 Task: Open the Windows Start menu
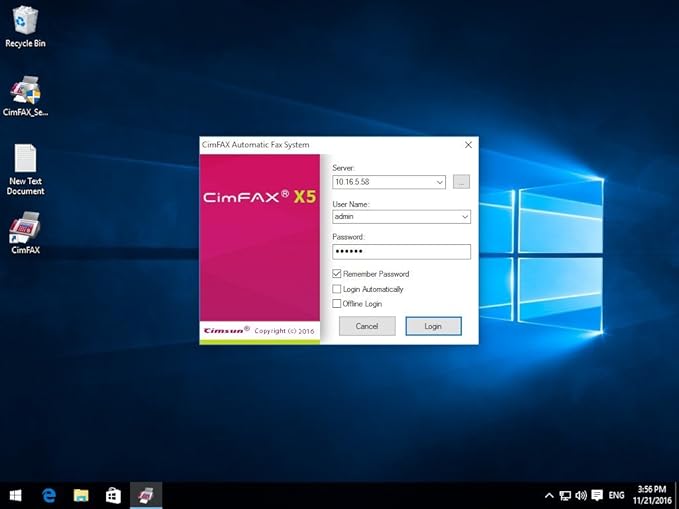click(x=16, y=495)
